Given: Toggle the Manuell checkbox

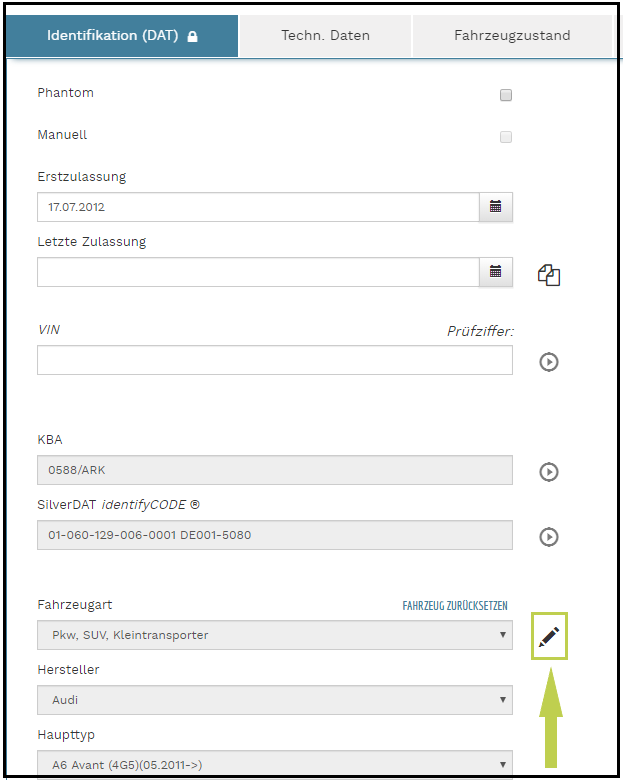Looking at the screenshot, I should coord(506,137).
